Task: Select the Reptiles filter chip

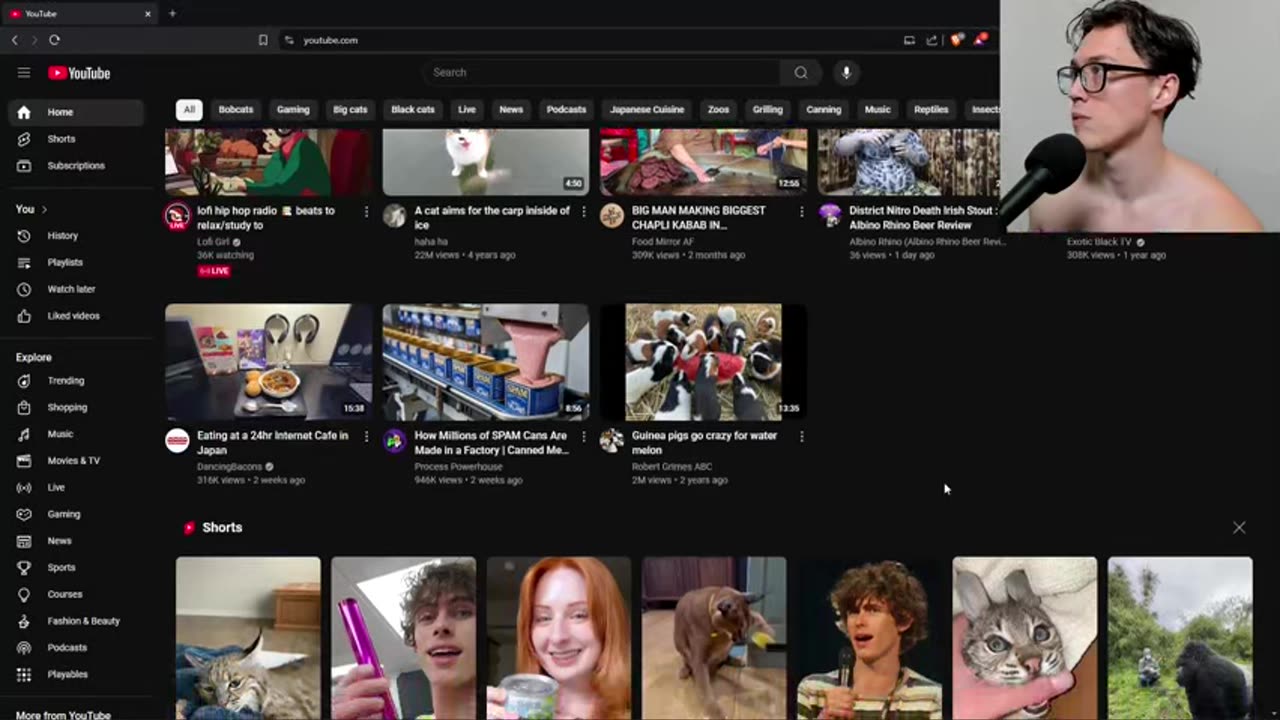Action: (931, 110)
